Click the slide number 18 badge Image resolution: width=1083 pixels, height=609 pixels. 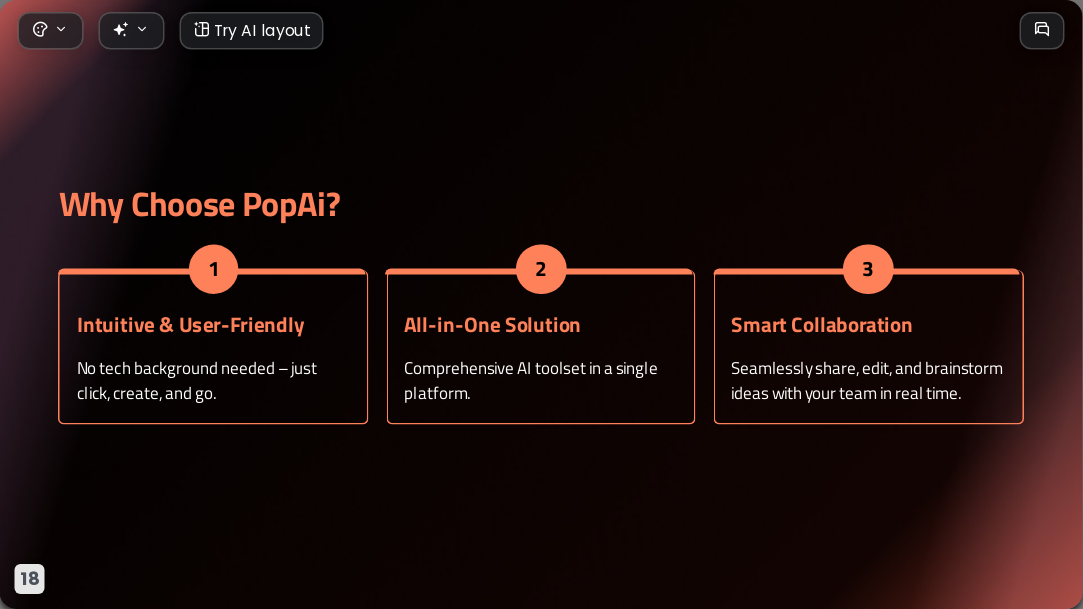[30, 579]
